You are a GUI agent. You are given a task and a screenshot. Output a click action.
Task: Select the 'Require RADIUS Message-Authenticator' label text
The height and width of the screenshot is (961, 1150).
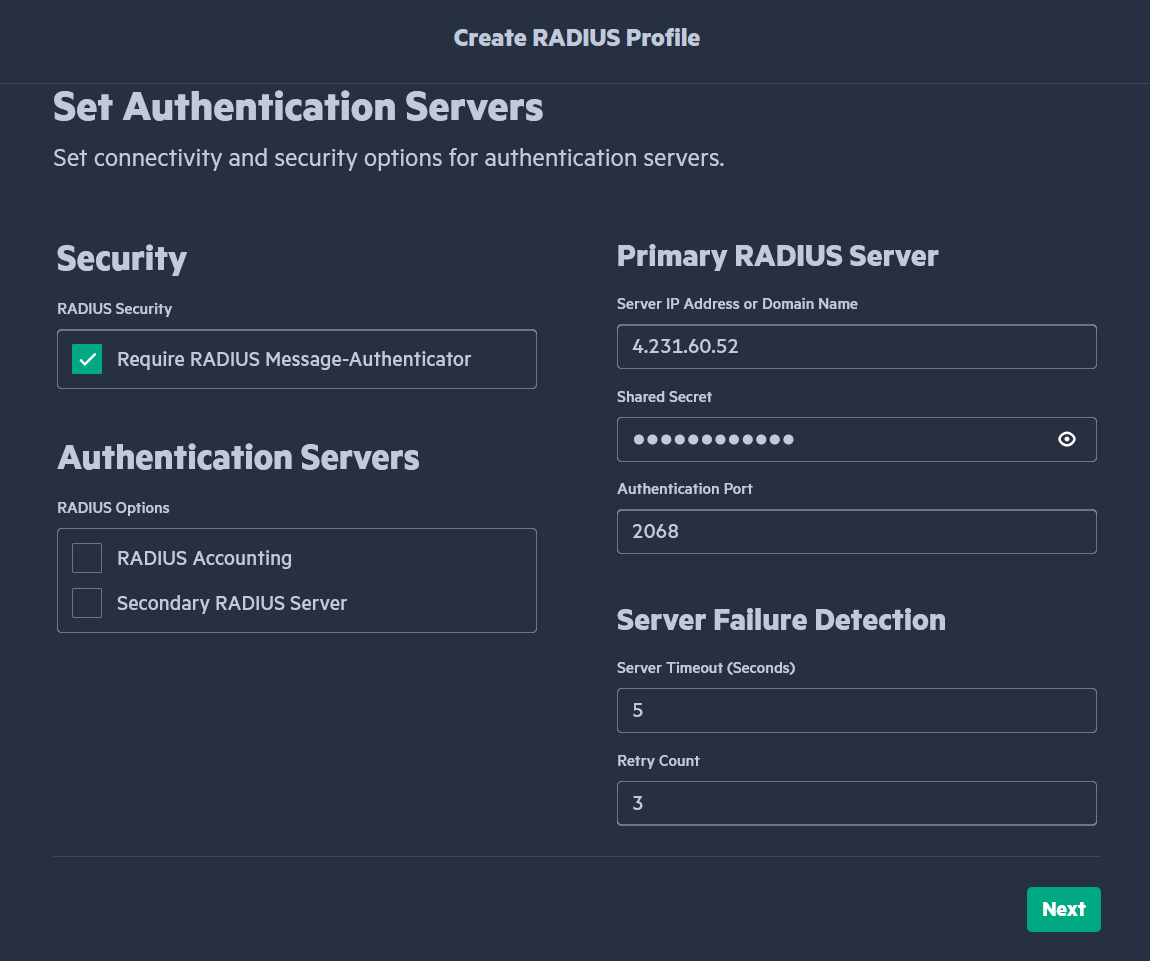coord(294,359)
